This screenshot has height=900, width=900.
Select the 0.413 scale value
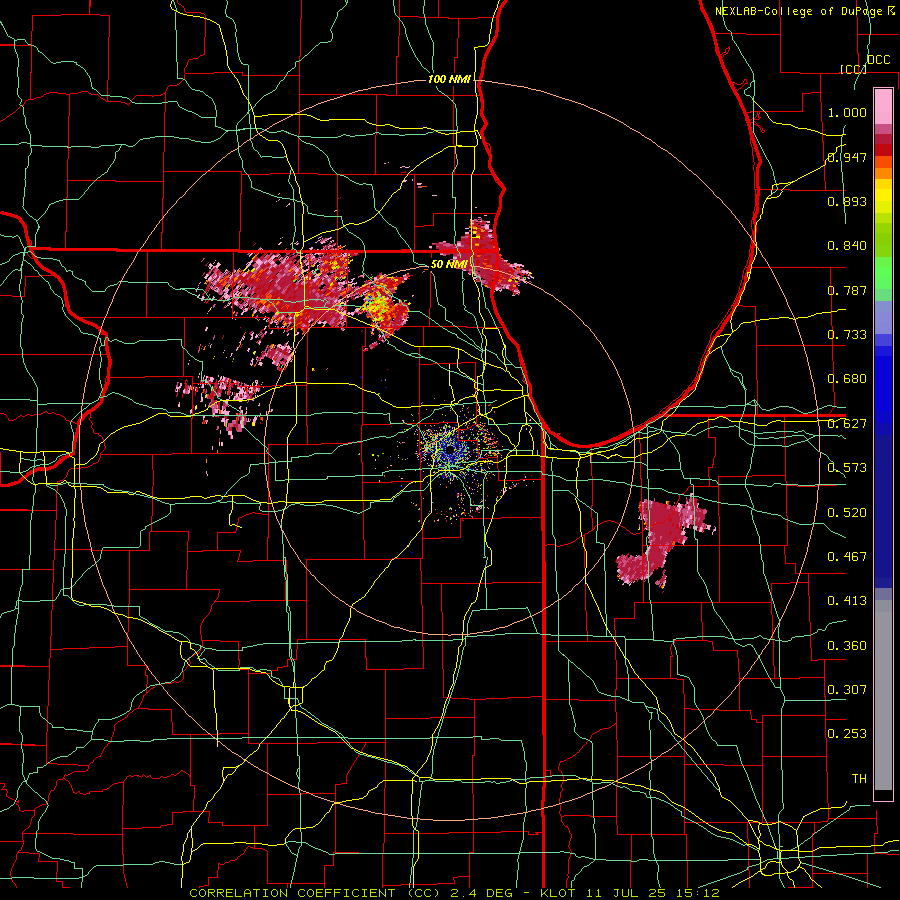(847, 601)
